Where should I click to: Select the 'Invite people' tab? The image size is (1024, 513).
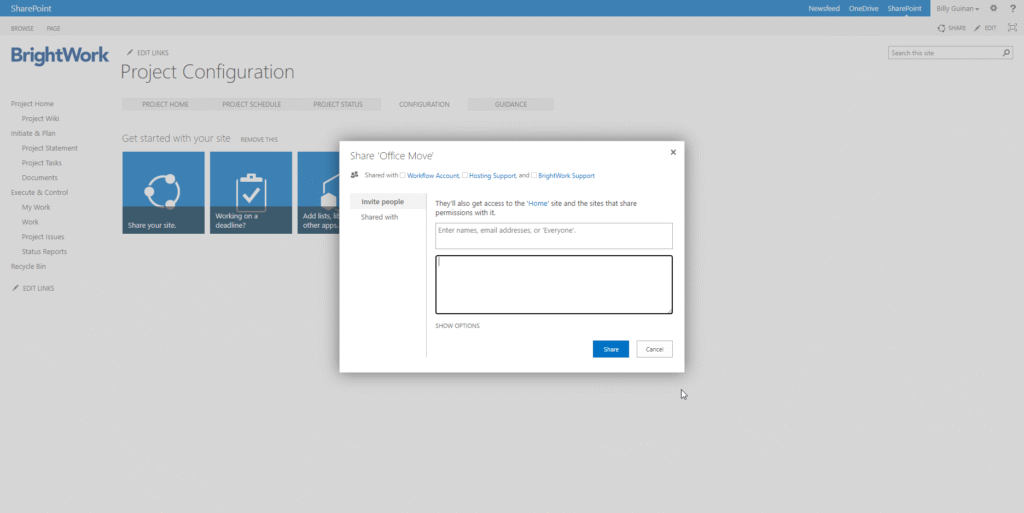[x=382, y=202]
